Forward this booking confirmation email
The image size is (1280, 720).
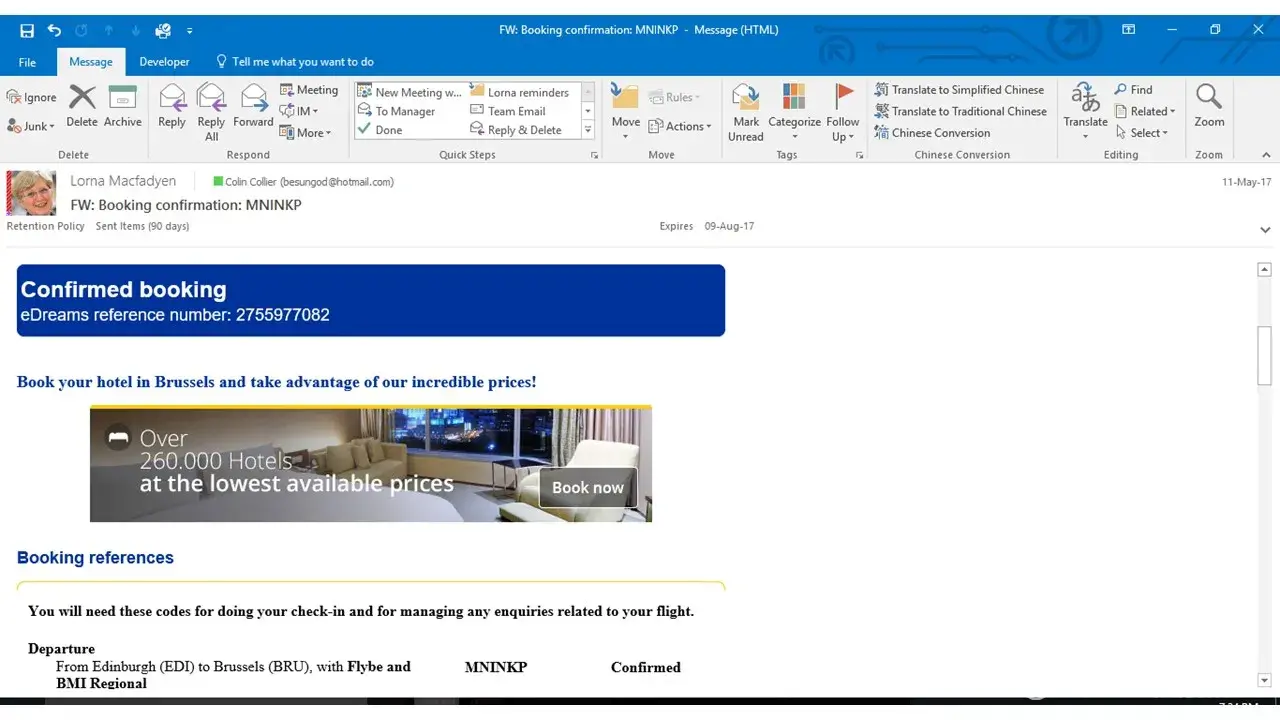(x=253, y=106)
